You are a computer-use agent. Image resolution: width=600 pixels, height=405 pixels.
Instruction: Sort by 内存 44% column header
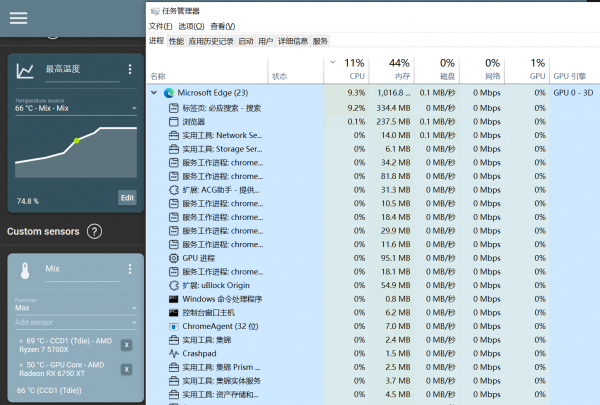[391, 70]
